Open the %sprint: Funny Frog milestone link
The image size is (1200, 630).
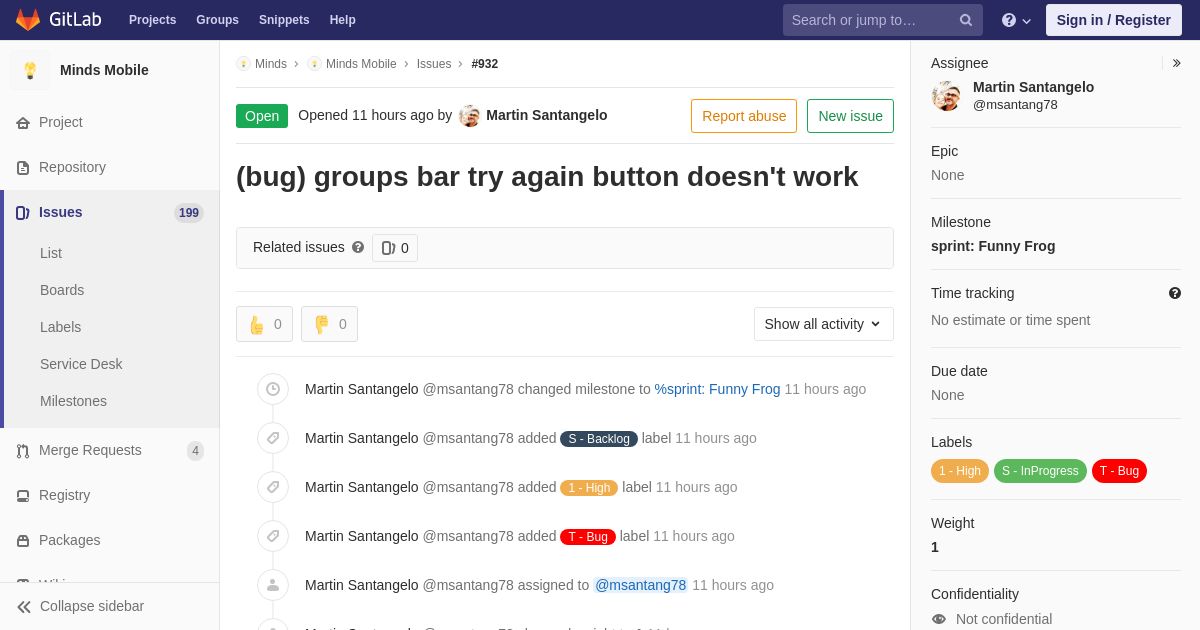[x=717, y=389]
